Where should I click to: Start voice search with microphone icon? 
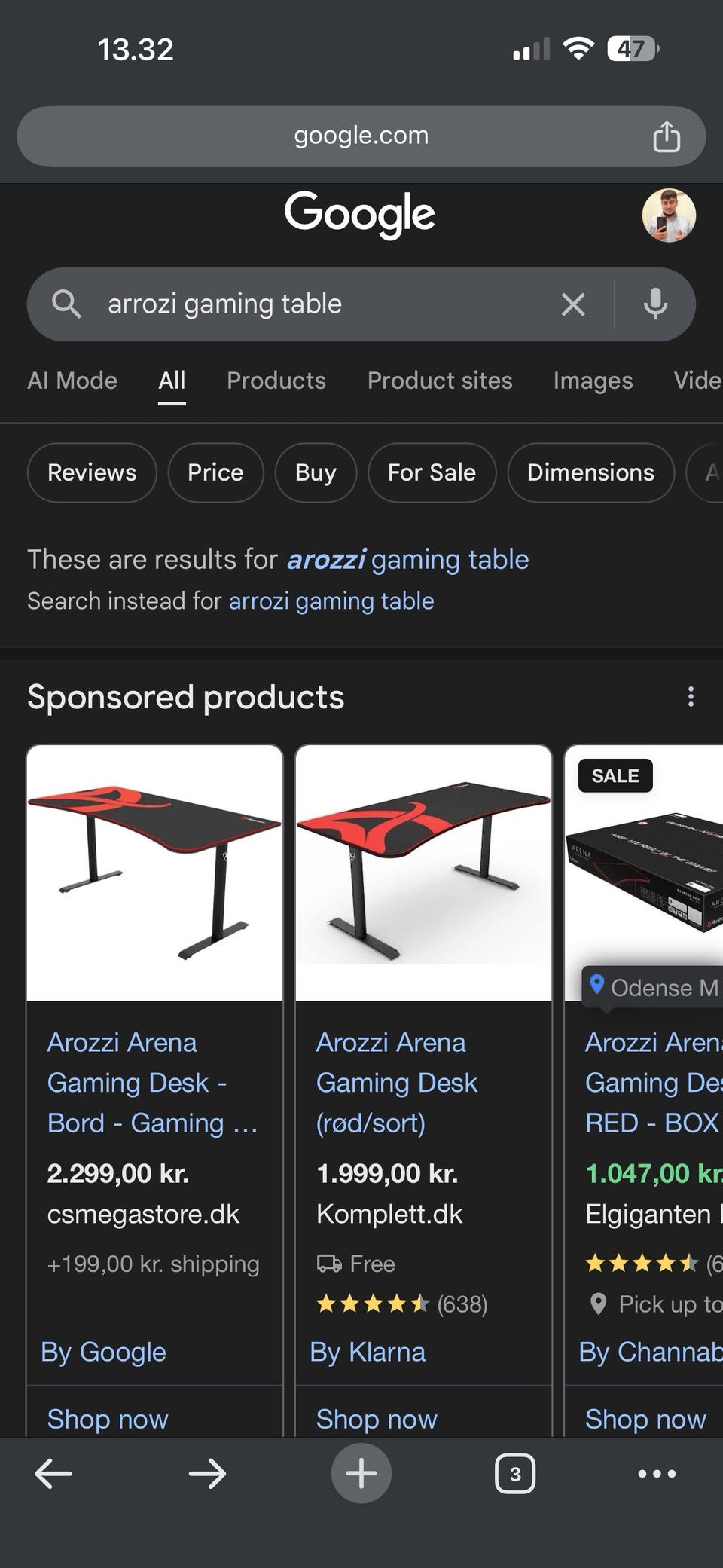pyautogui.click(x=655, y=304)
